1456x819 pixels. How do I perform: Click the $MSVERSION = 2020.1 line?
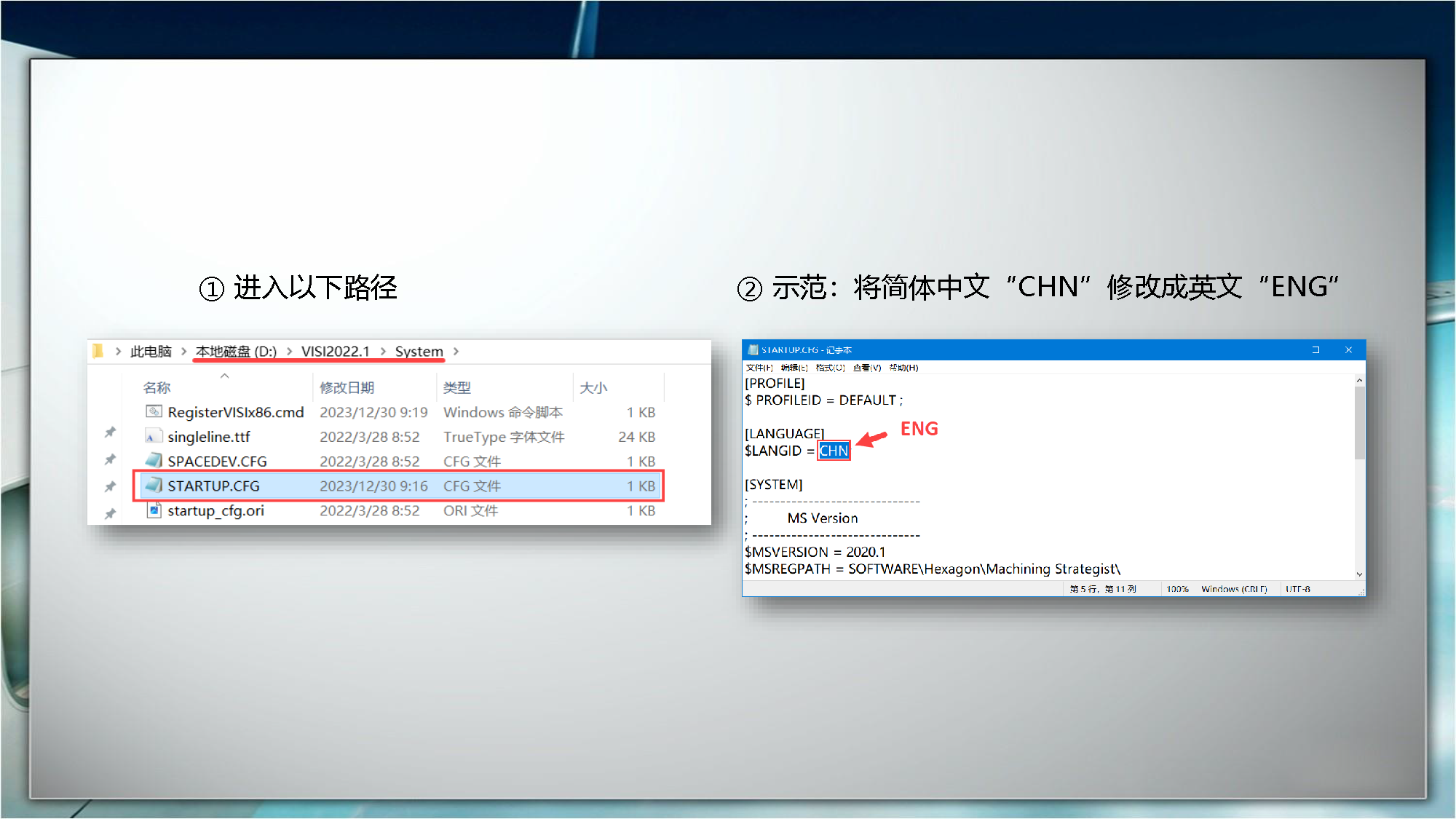tap(815, 552)
